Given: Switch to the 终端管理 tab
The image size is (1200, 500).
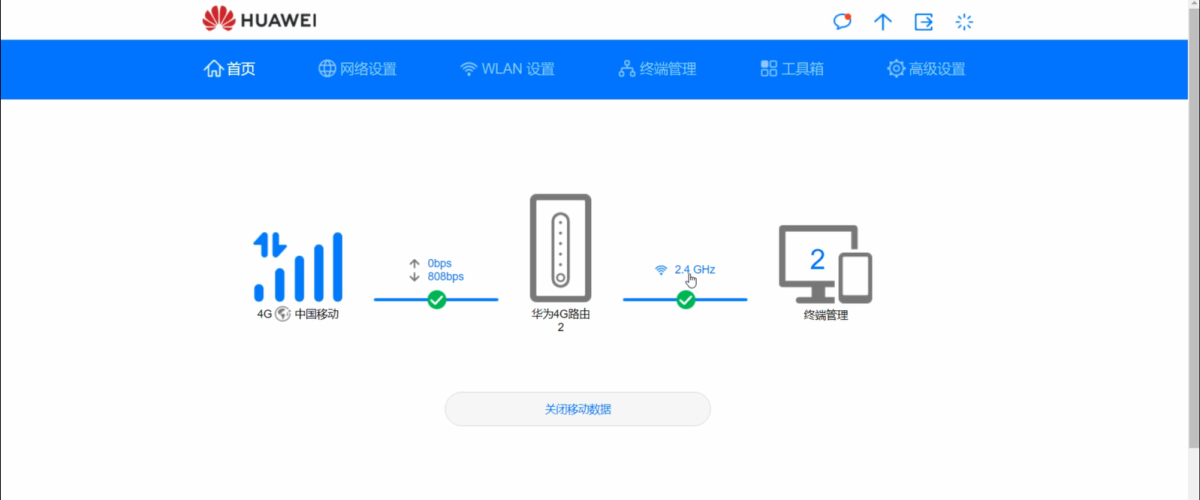Looking at the screenshot, I should point(657,69).
